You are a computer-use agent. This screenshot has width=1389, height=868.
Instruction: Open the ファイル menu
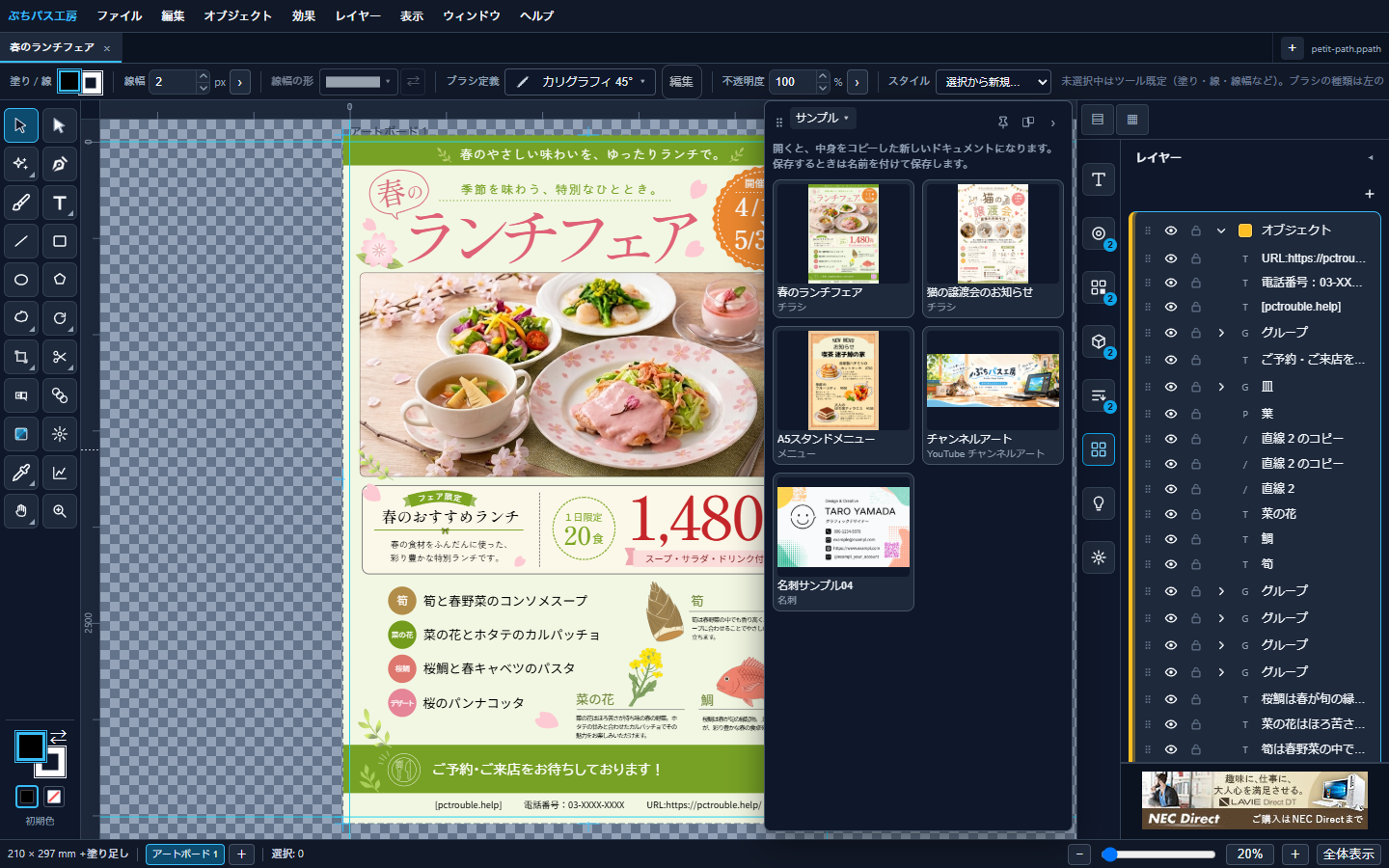click(120, 15)
